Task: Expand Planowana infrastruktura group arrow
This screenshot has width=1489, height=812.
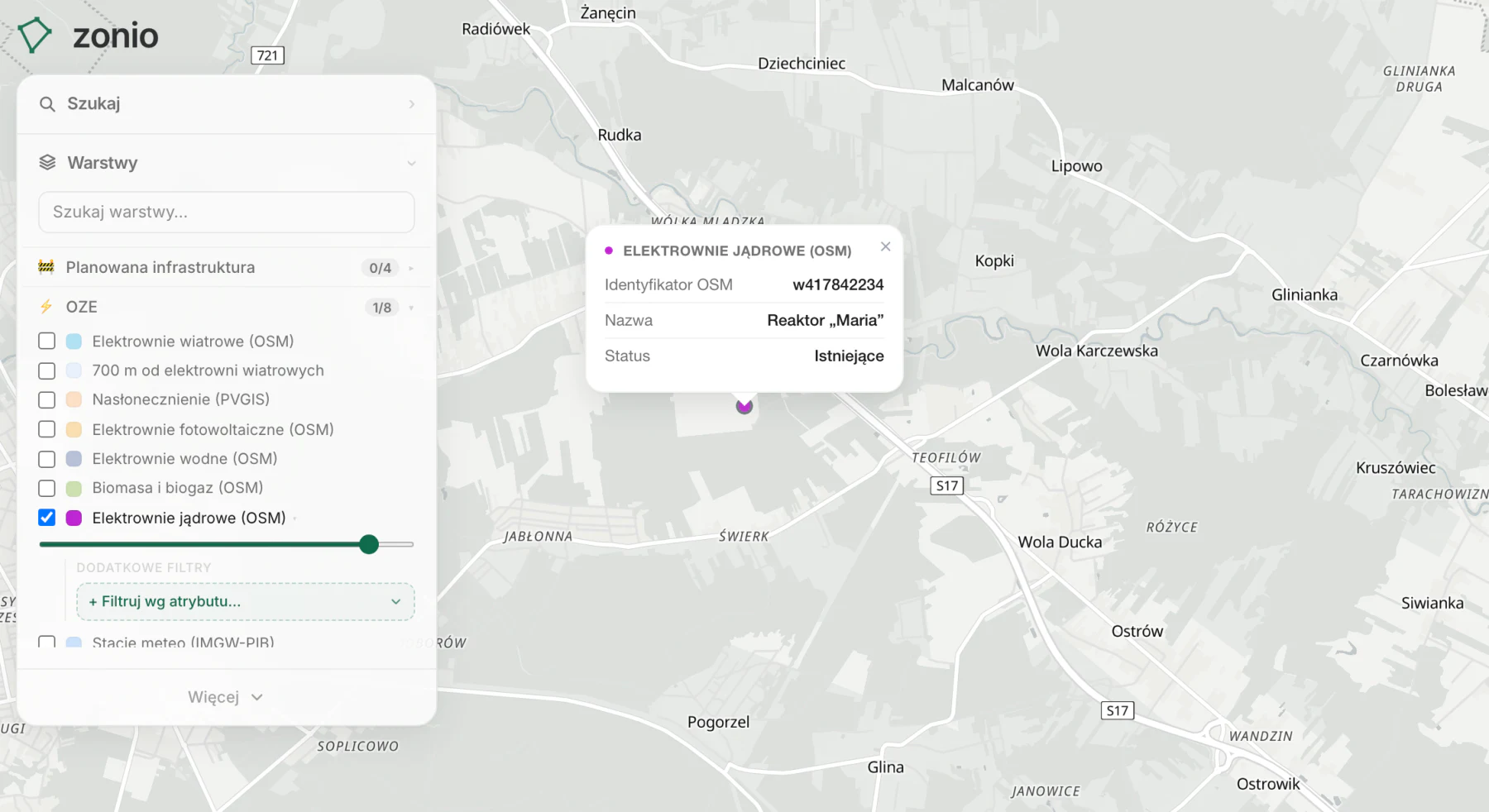Action: pos(411,268)
